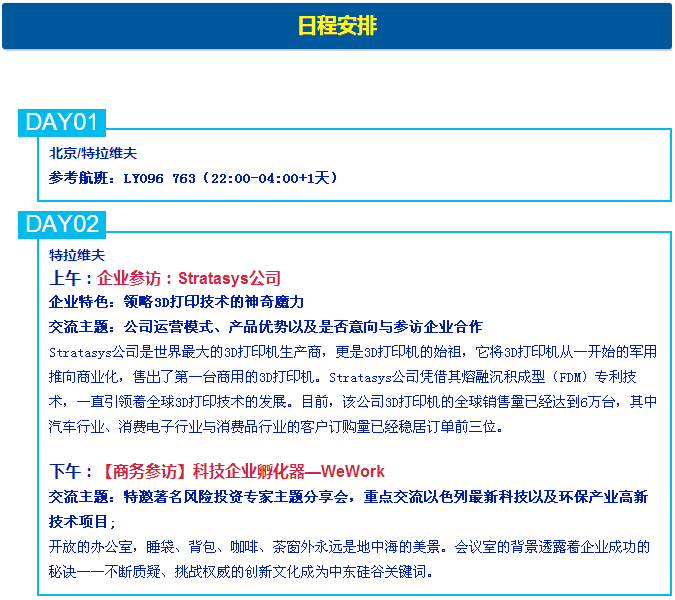Click the 日程安排 header banner
675x600 pixels.
[x=337, y=26]
